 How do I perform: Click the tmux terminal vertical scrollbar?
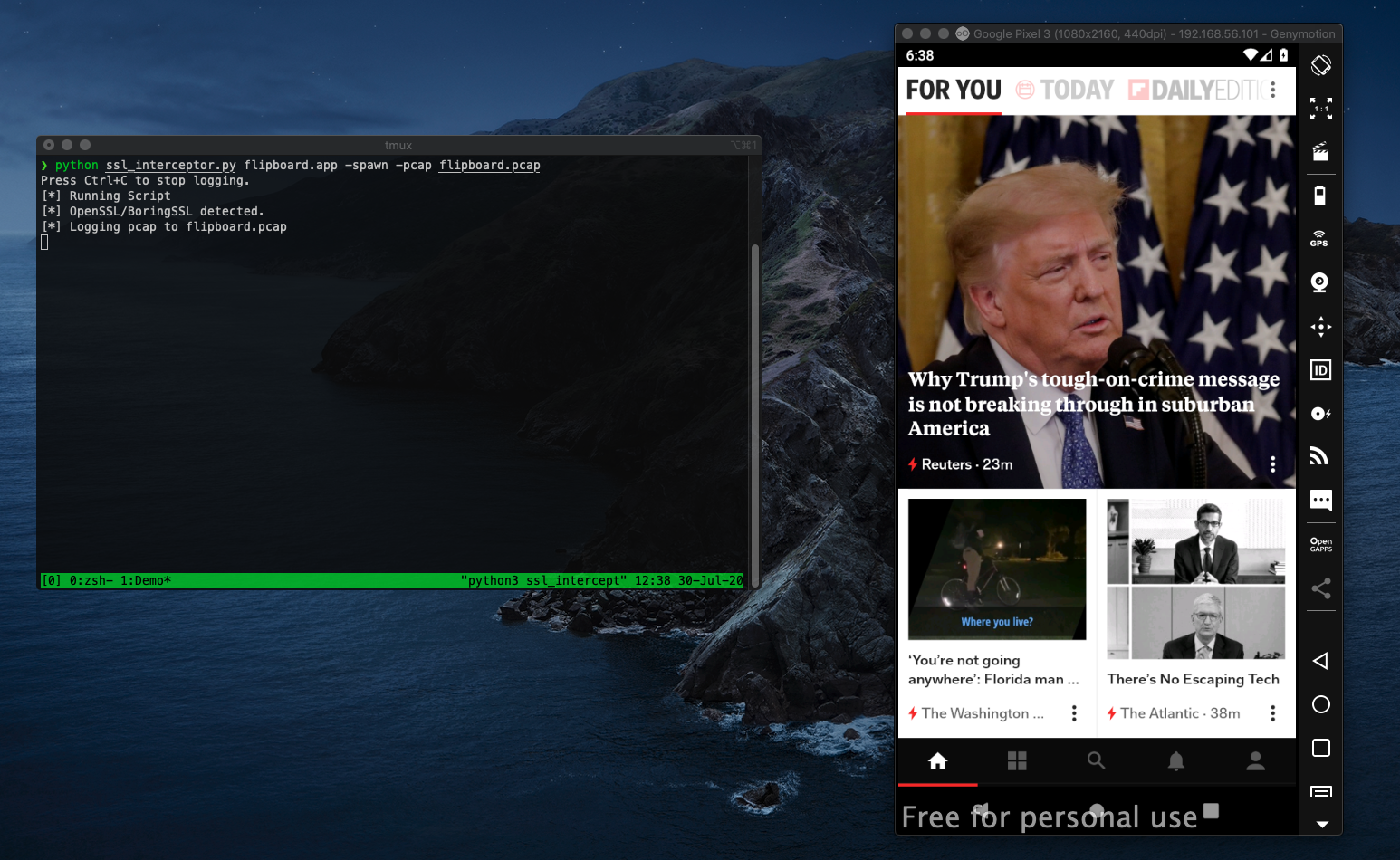pos(754,415)
